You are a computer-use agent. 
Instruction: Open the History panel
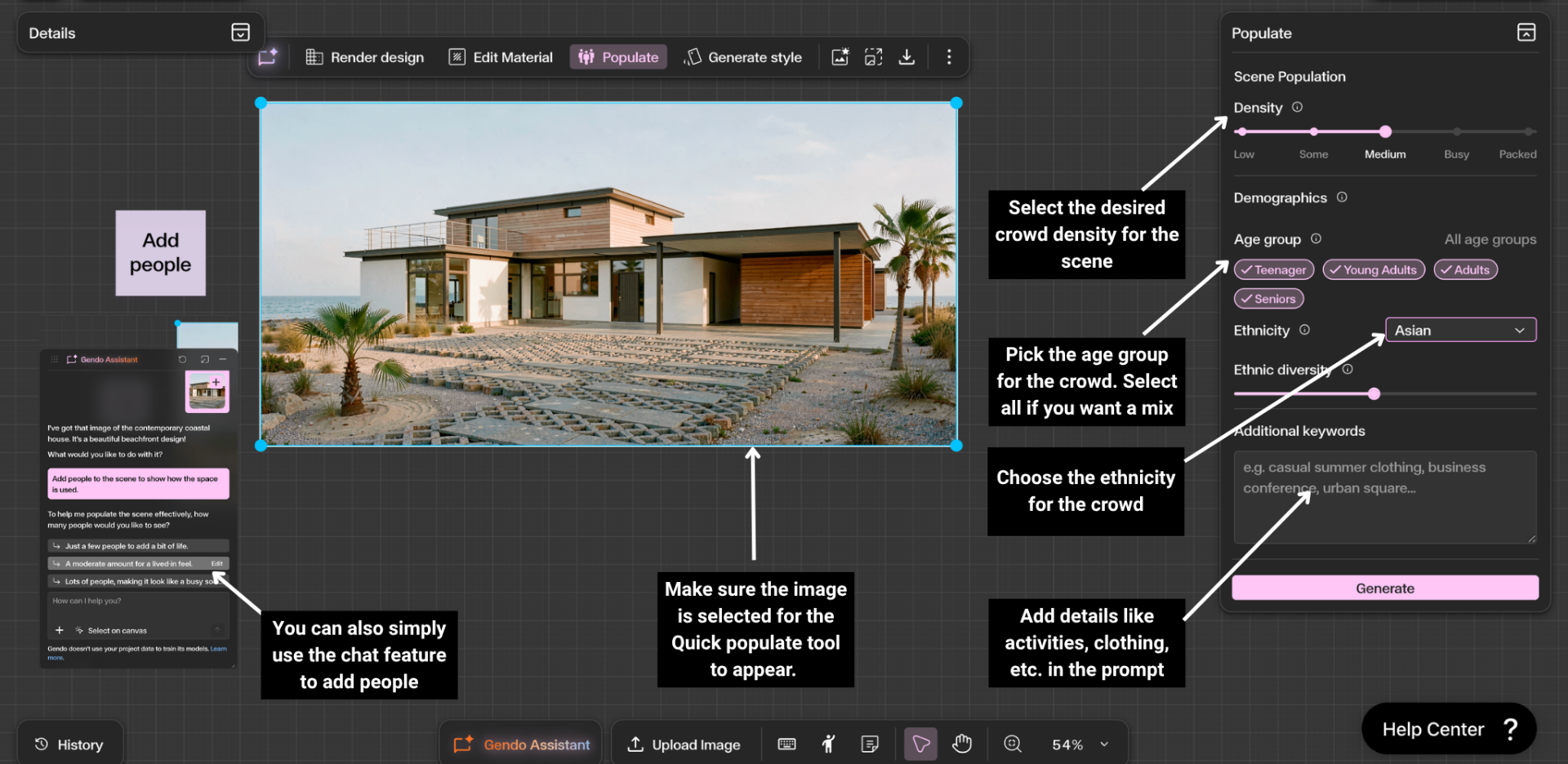click(x=69, y=744)
